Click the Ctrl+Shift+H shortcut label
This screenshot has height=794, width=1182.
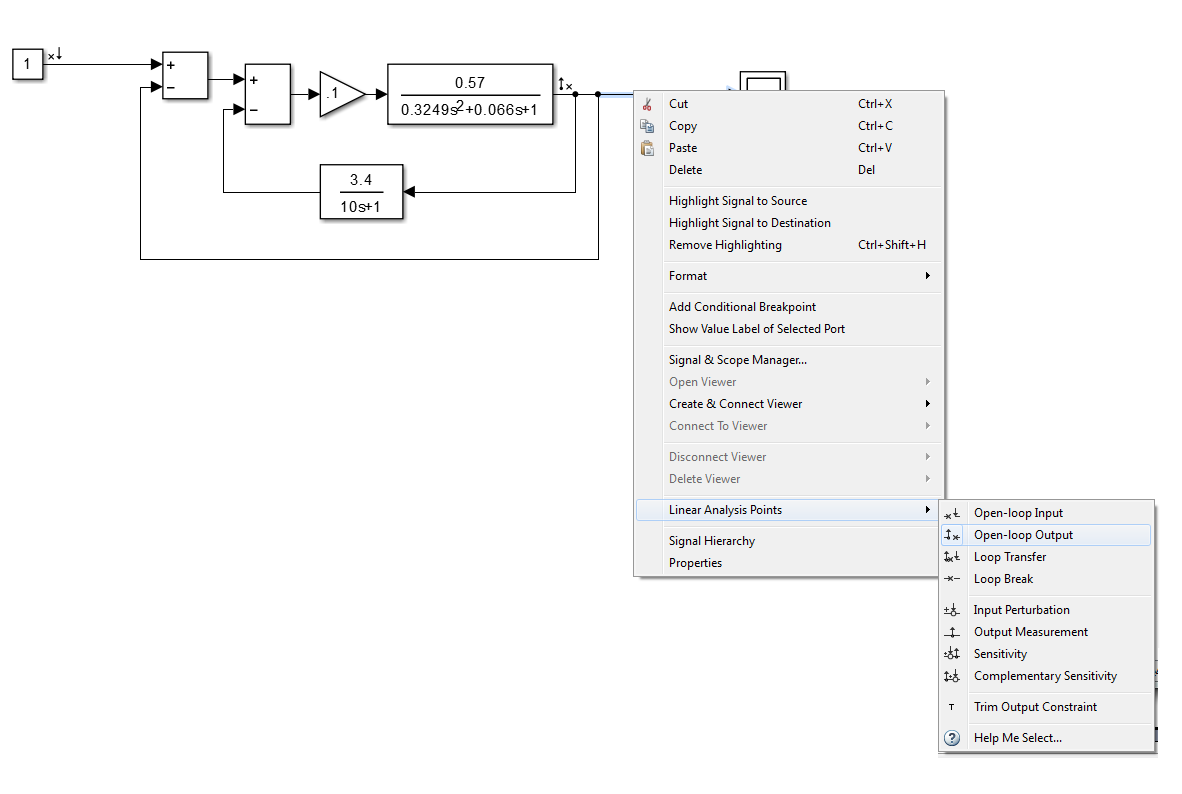(x=892, y=245)
